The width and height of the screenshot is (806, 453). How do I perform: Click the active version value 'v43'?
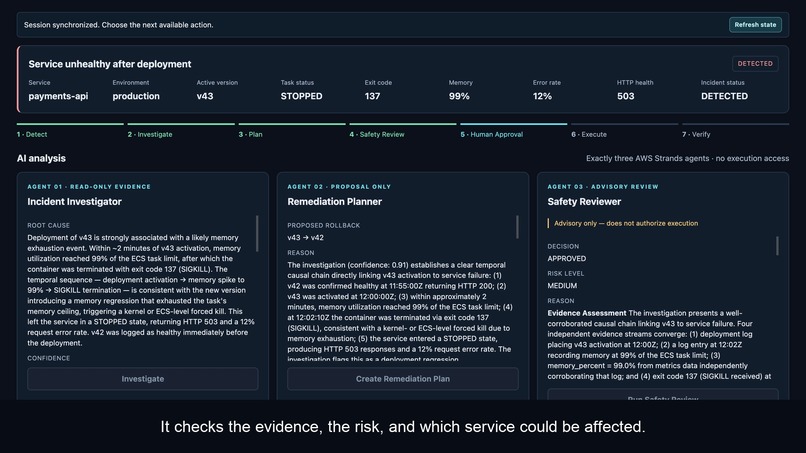click(205, 96)
